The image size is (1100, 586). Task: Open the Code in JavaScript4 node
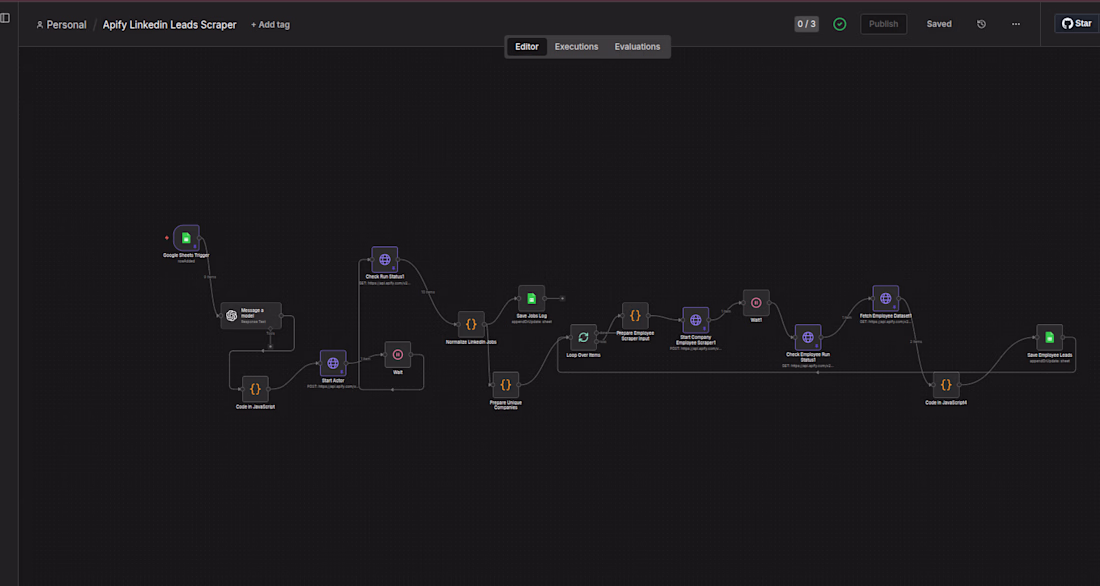(946, 385)
